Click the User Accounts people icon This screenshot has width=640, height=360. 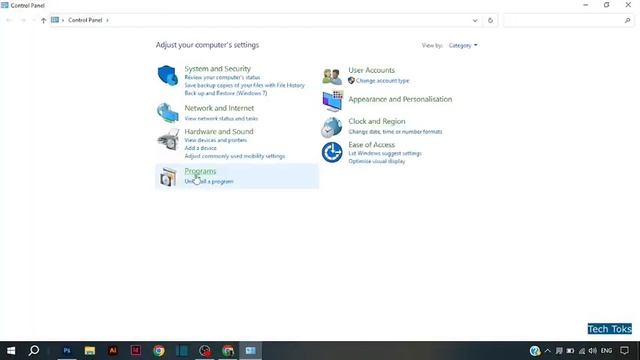pyautogui.click(x=332, y=76)
